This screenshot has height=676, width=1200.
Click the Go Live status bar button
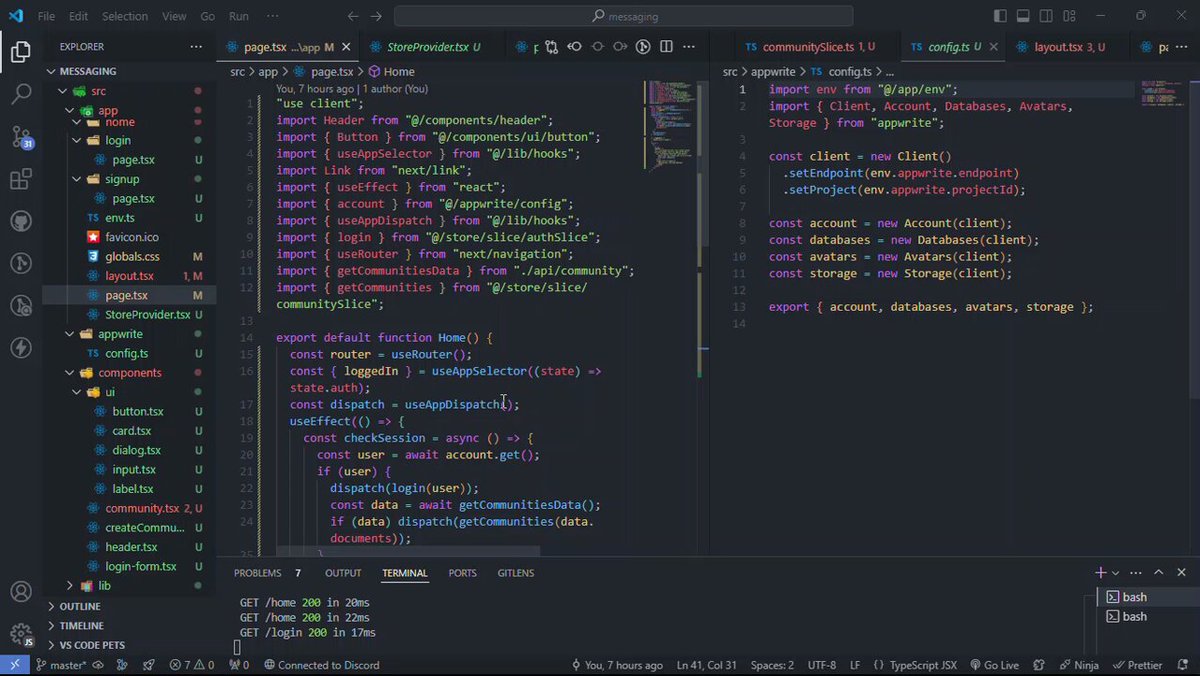[993, 665]
